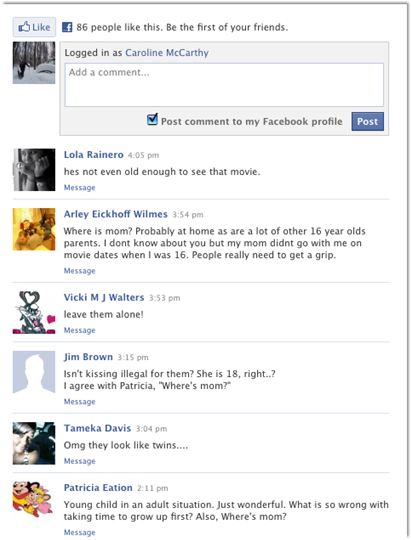Click Jim Brown's default silhouette avatar
411x540 pixels.
click(x=34, y=372)
